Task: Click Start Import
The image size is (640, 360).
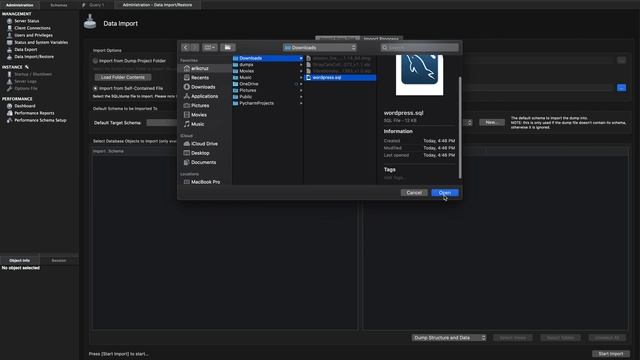Action: point(611,354)
